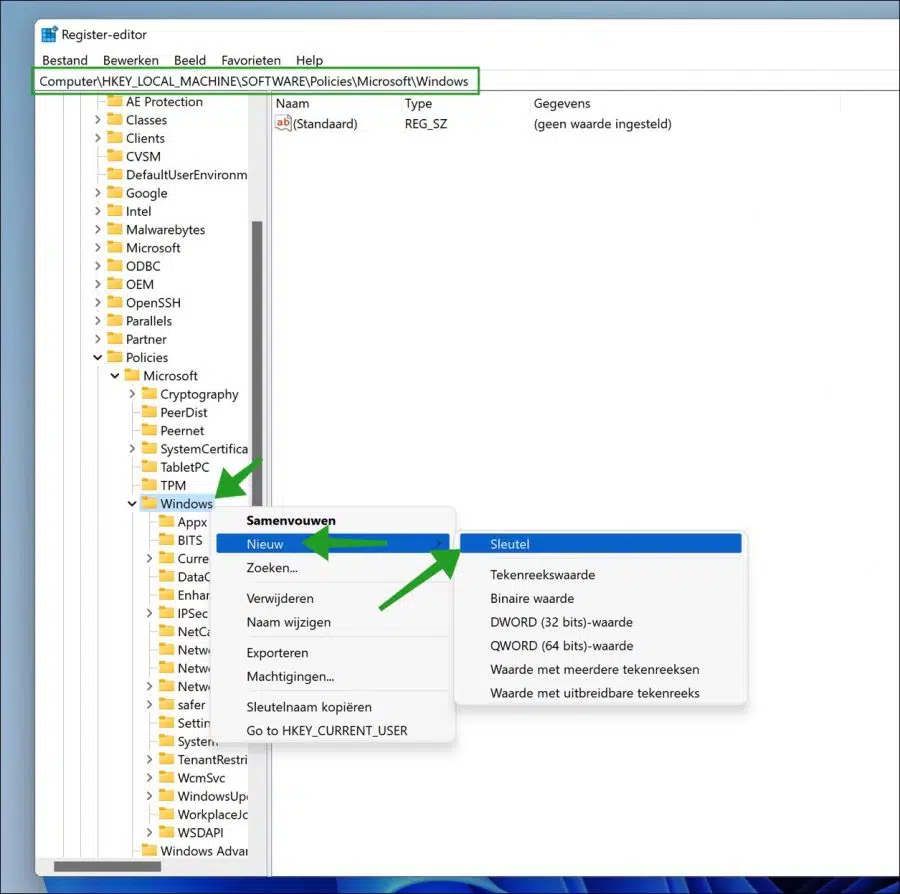Collapse the Microsoft key under Policies

tap(115, 376)
